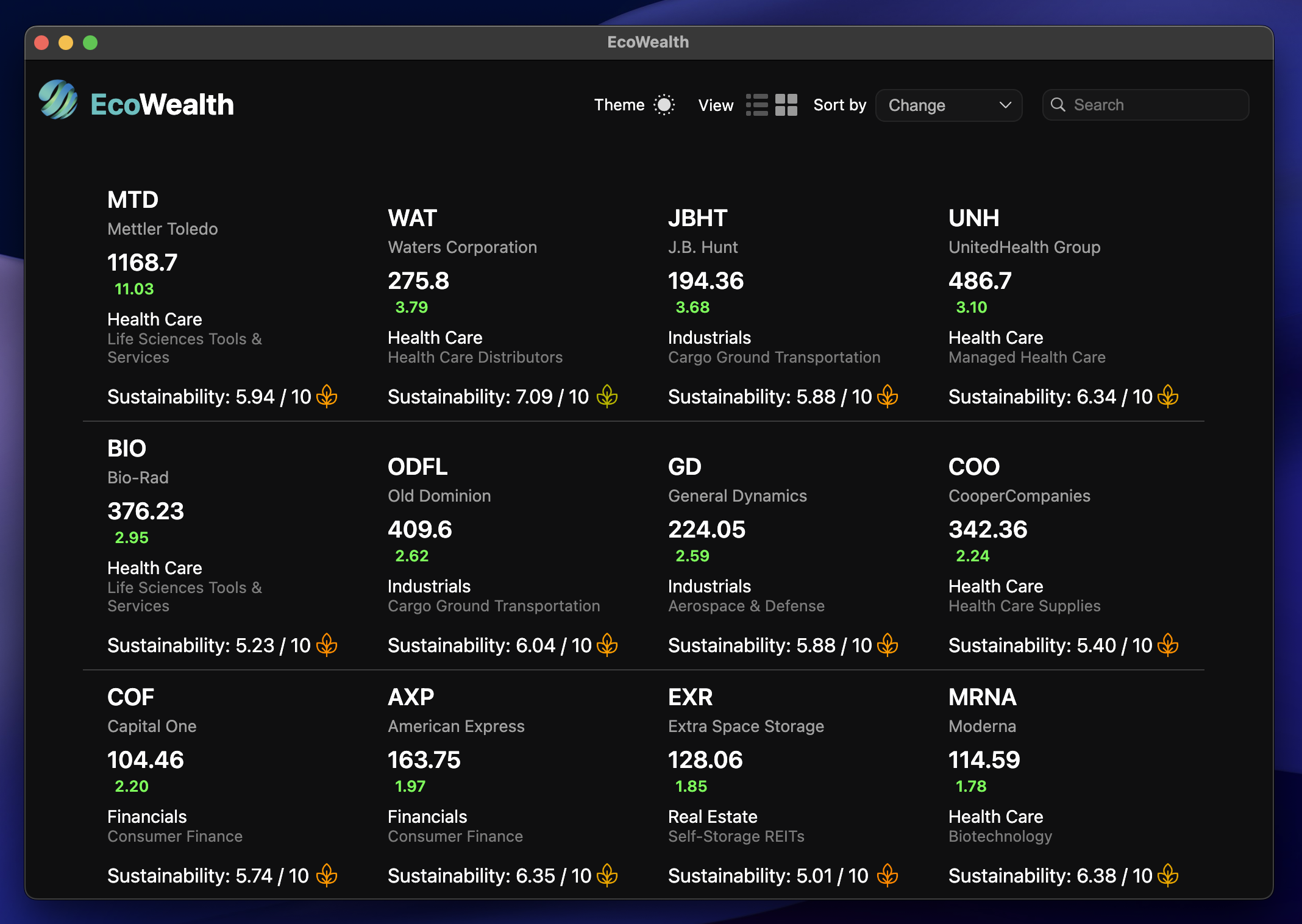The image size is (1302, 924).
Task: Click the green leaf icon for WAT
Action: 607,396
